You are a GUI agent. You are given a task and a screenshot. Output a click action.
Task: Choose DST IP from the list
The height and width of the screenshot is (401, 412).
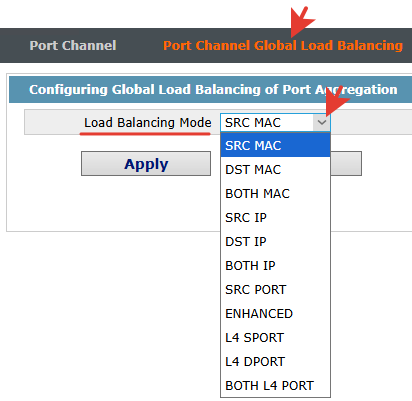(x=275, y=241)
